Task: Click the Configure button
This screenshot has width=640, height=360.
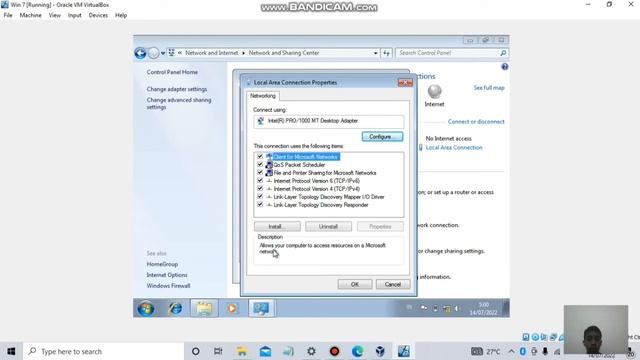Action: (382, 137)
